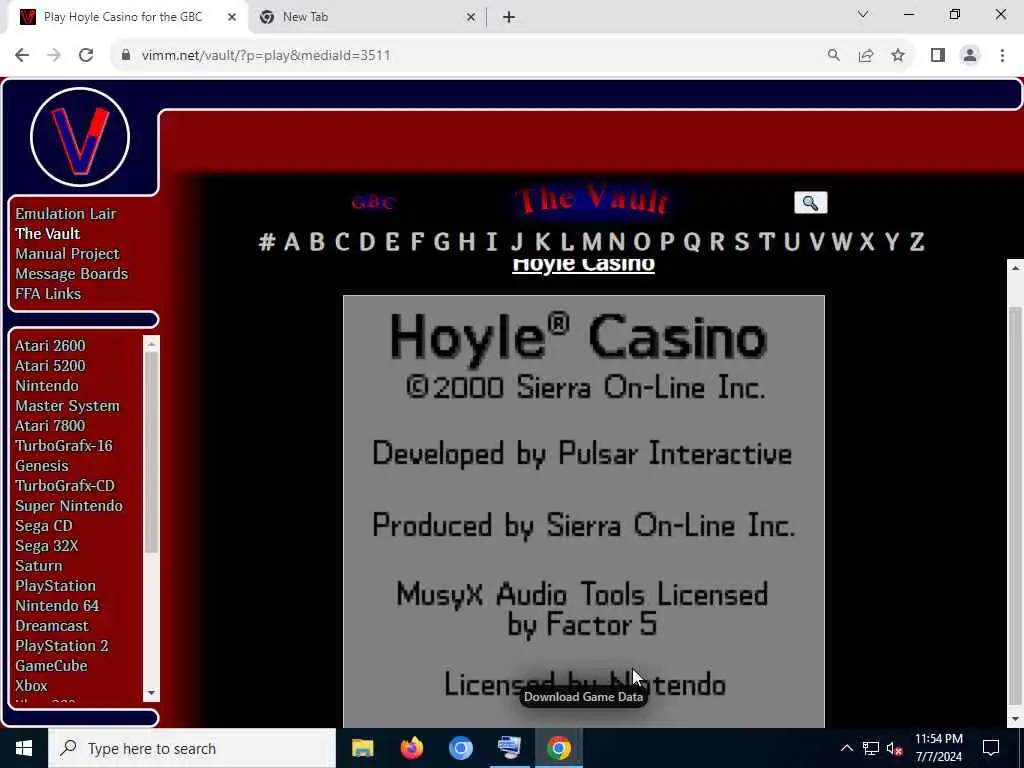This screenshot has height=768, width=1024.
Task: Choose GameCube console
Action: point(51,666)
